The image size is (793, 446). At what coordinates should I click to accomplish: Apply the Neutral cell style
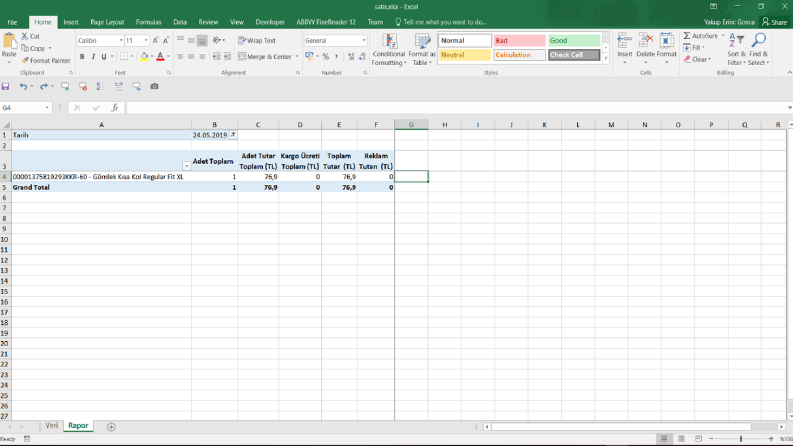pyautogui.click(x=465, y=55)
